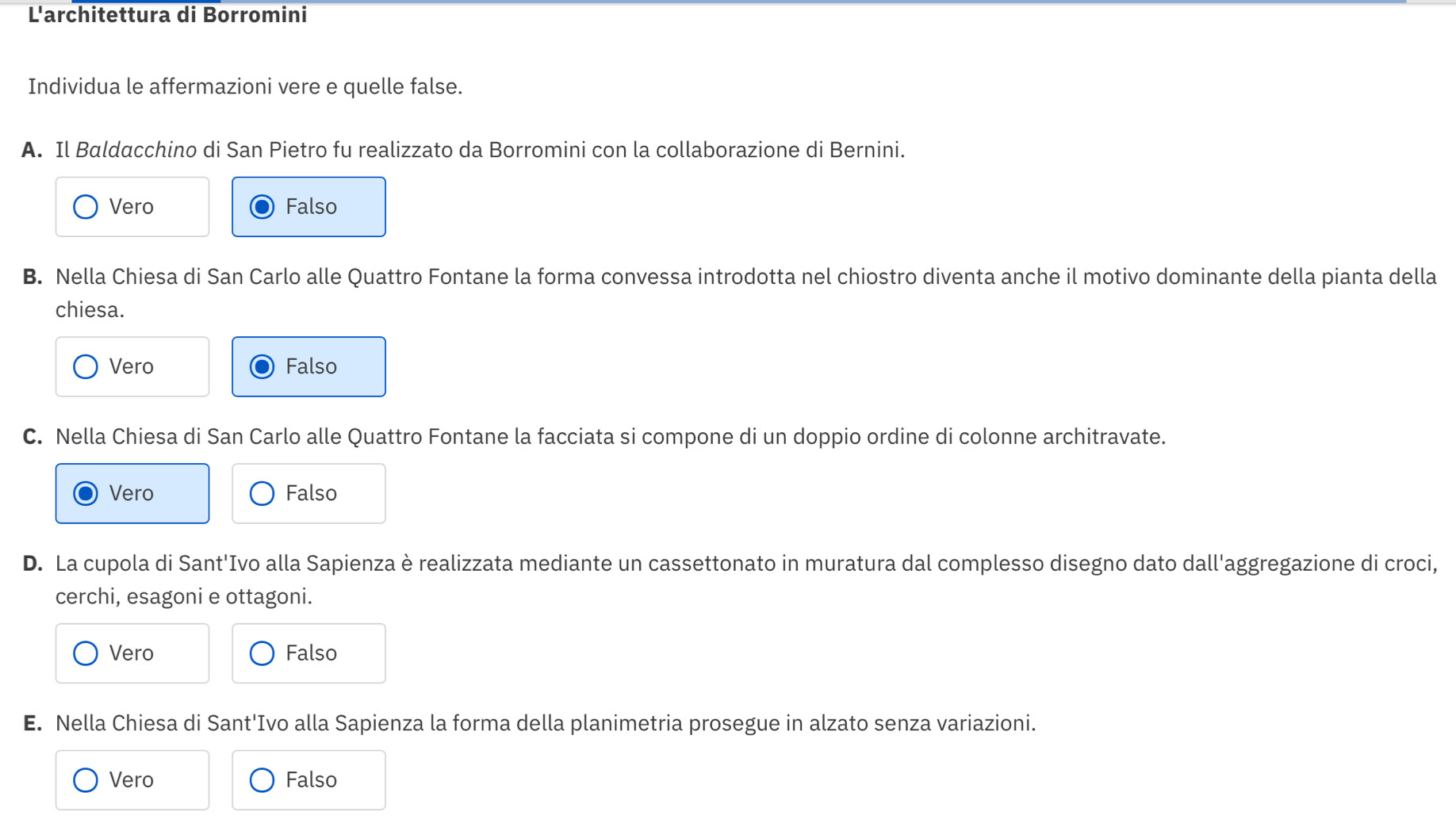Pick Falso for statement D
The width and height of the screenshot is (1456, 827).
tap(308, 653)
